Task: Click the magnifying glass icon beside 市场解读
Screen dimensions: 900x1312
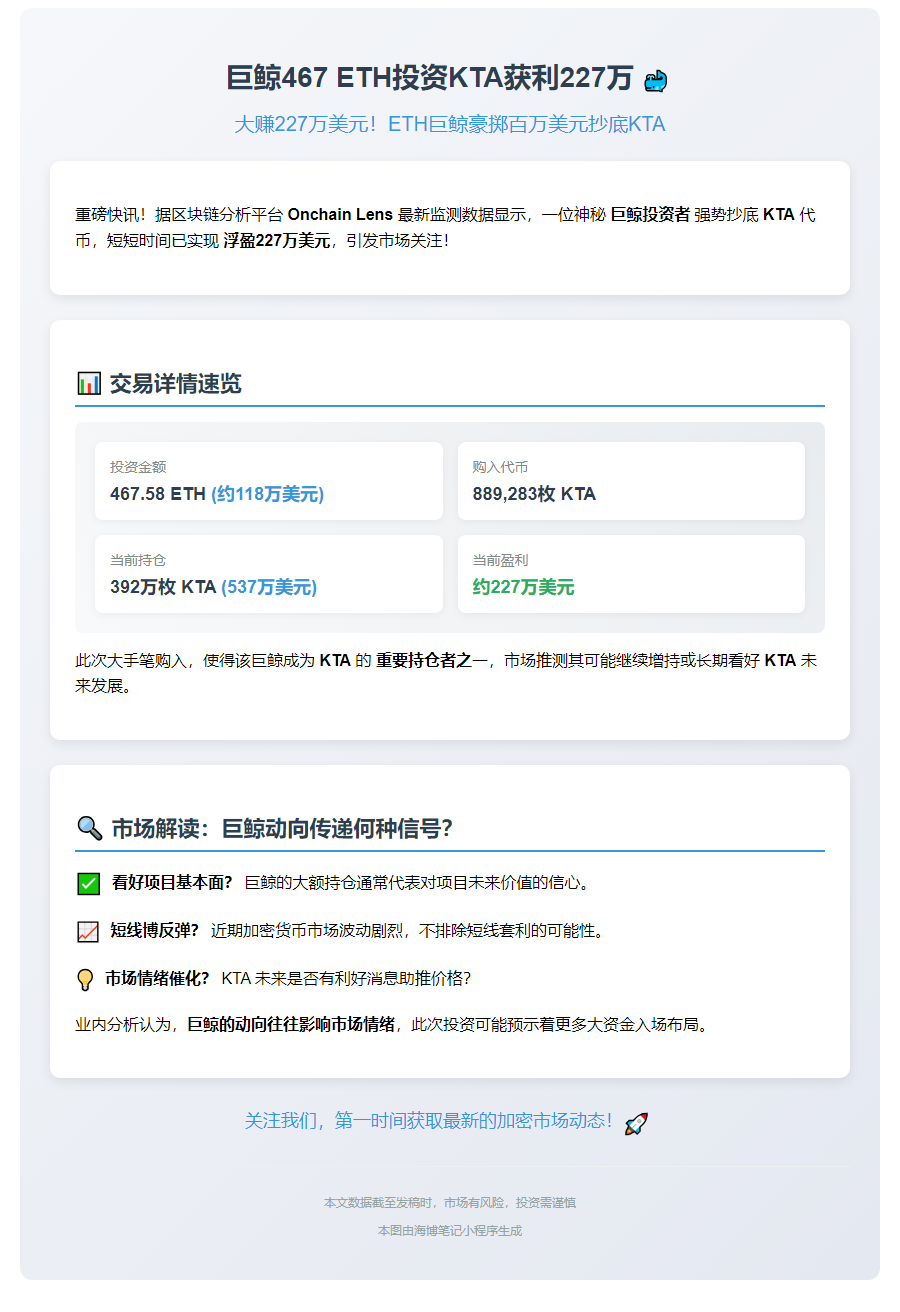Action: [89, 828]
